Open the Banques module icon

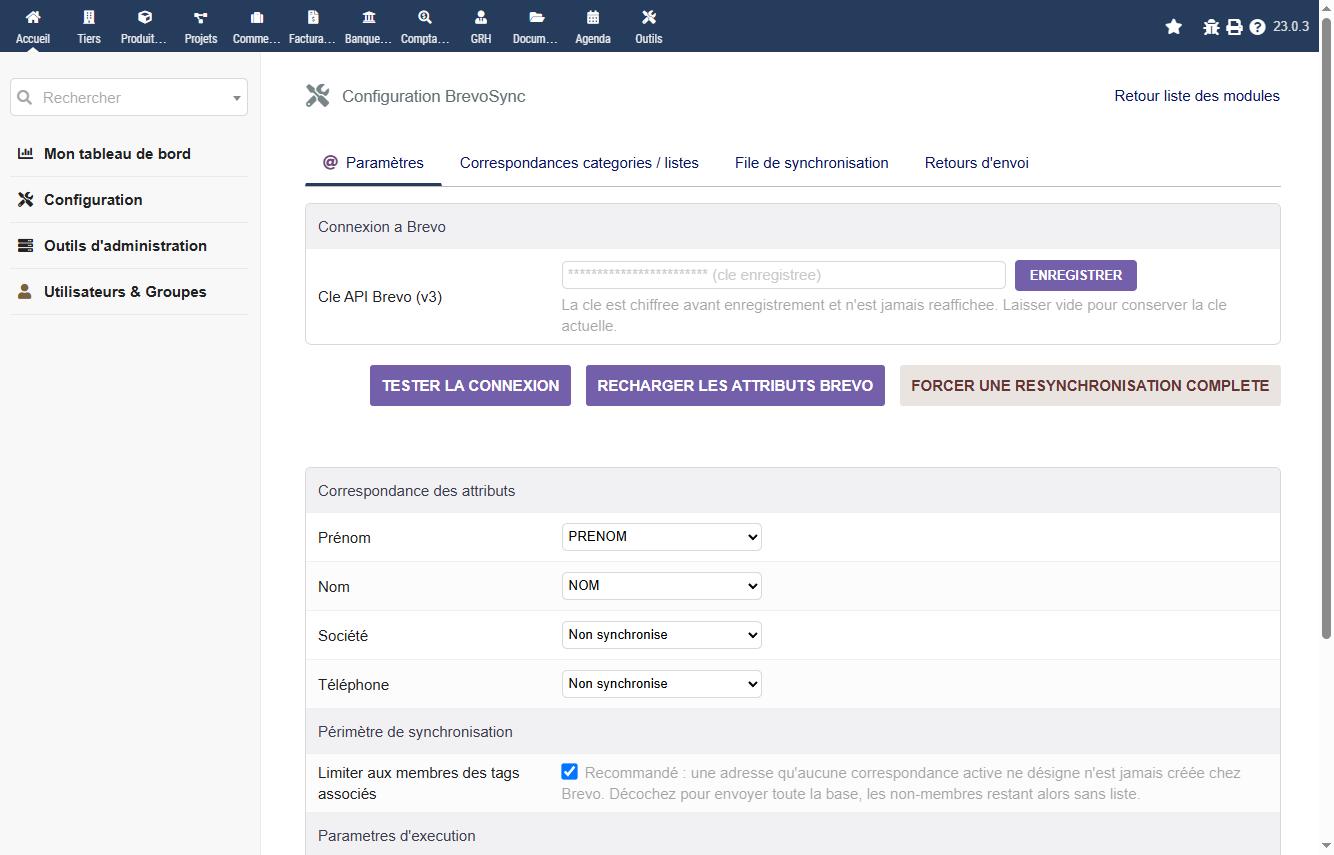(x=369, y=17)
